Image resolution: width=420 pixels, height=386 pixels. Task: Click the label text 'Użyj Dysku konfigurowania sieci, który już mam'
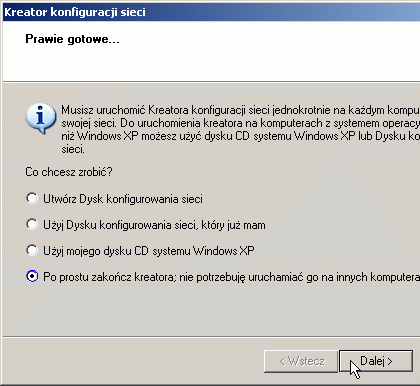pyautogui.click(x=154, y=225)
